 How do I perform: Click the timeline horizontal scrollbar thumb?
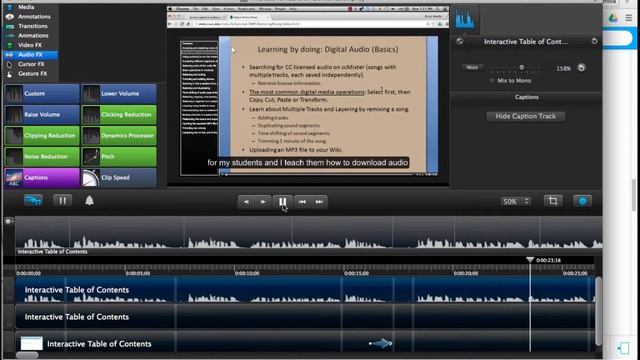27,355
